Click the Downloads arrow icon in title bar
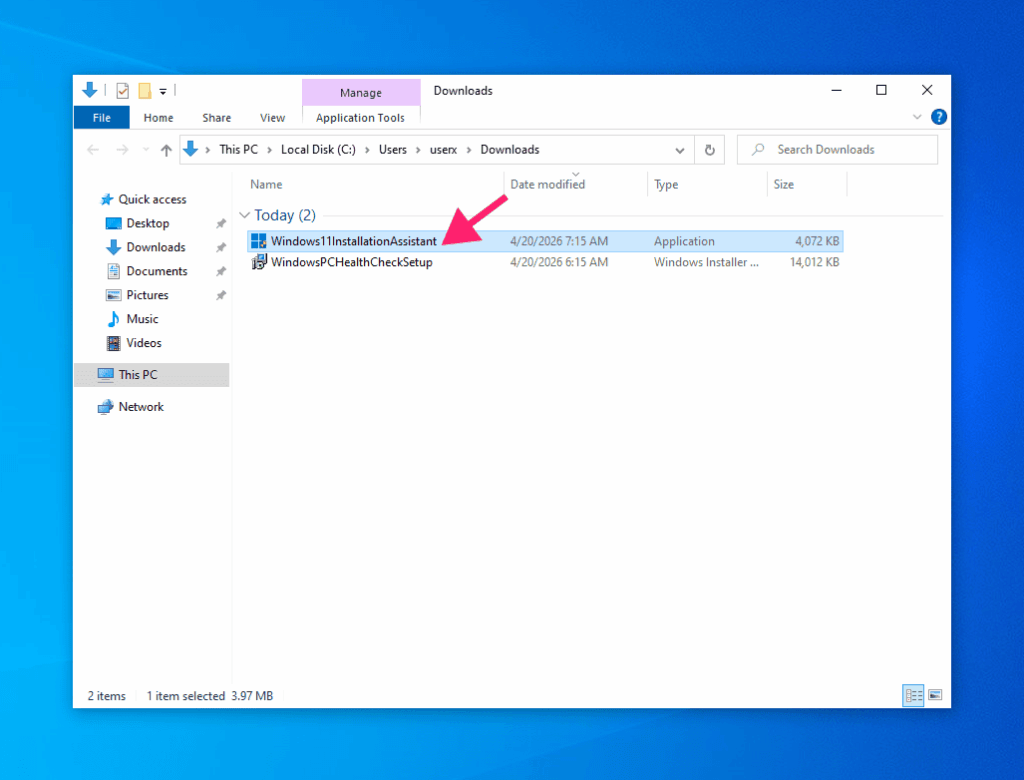 (x=90, y=90)
